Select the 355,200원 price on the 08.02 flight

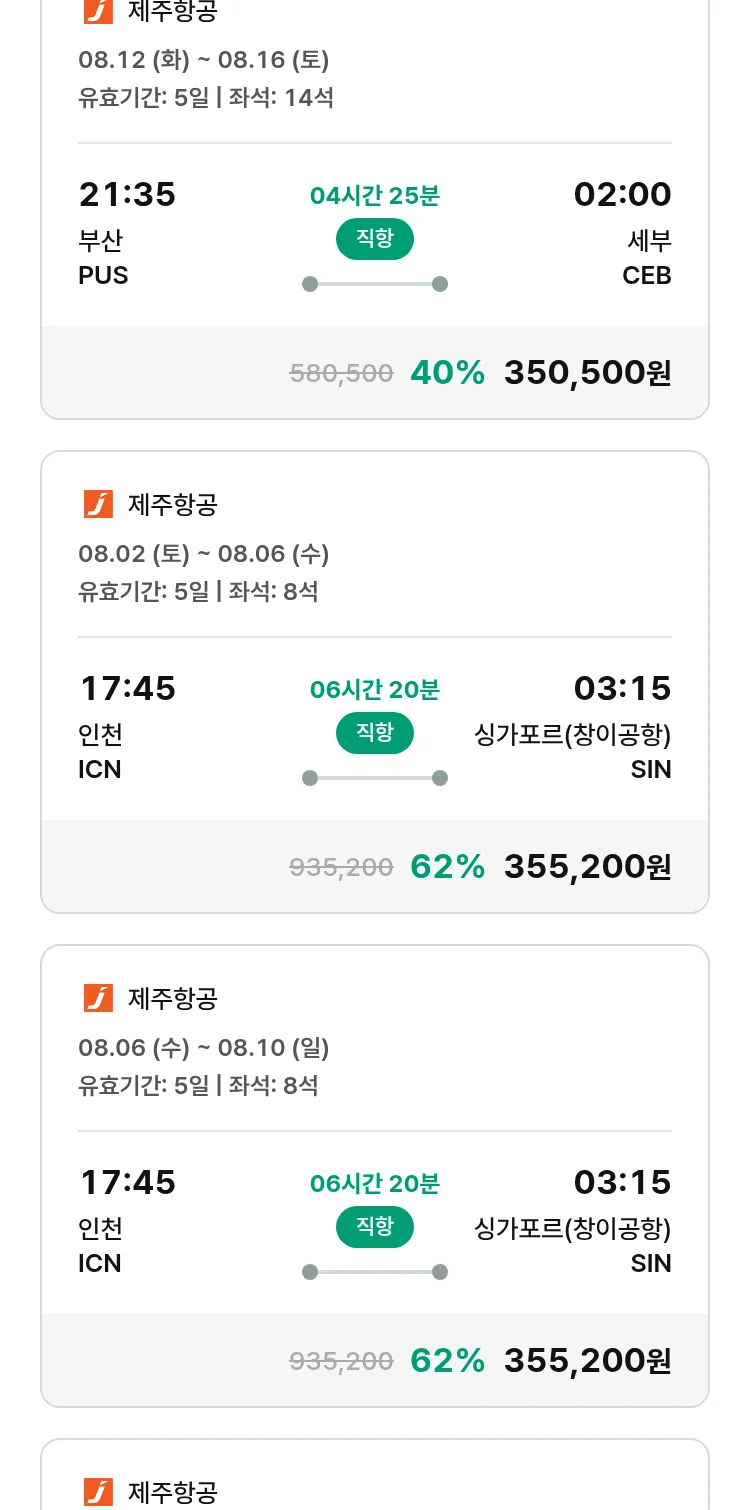[x=587, y=867]
